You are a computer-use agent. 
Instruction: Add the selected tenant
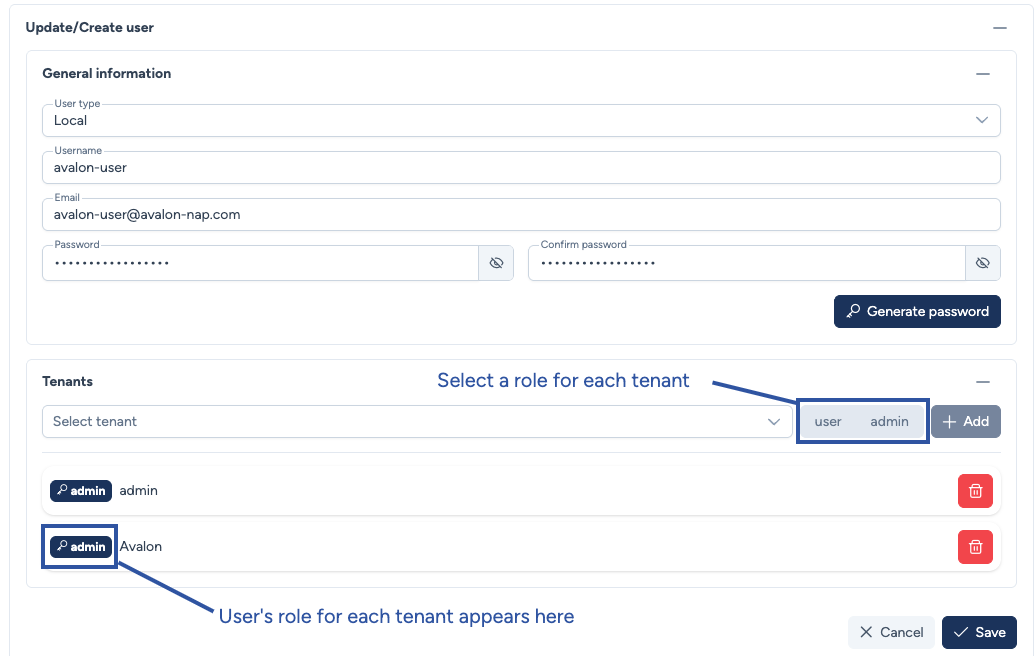pos(965,422)
